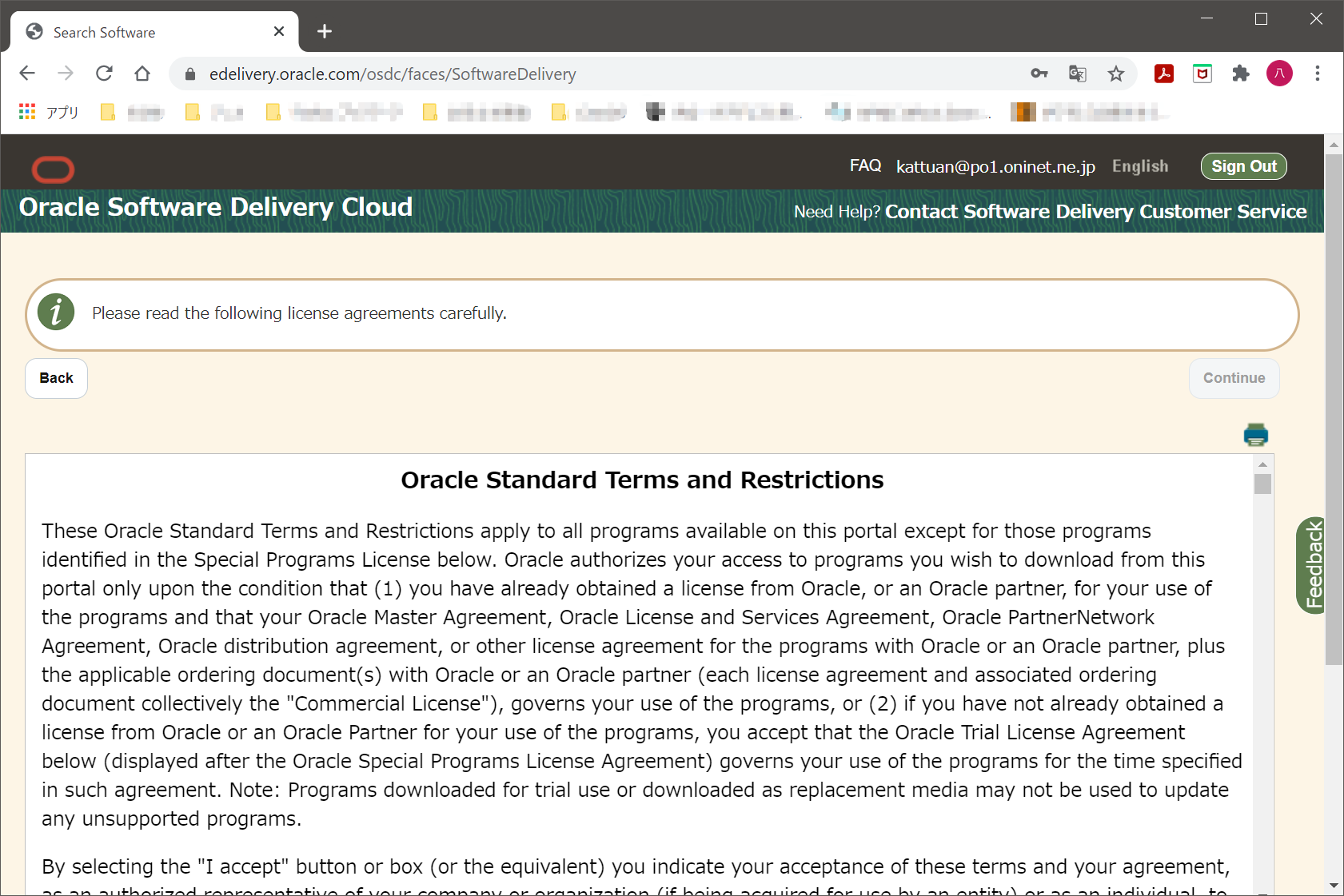Open the first bookmarks folder
The width and height of the screenshot is (1344, 896).
coord(132,112)
